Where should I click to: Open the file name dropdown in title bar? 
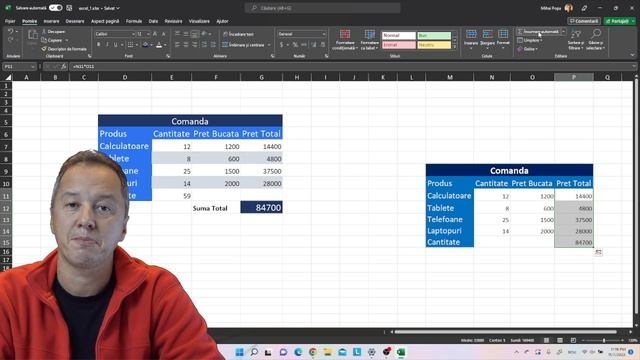click(x=118, y=8)
